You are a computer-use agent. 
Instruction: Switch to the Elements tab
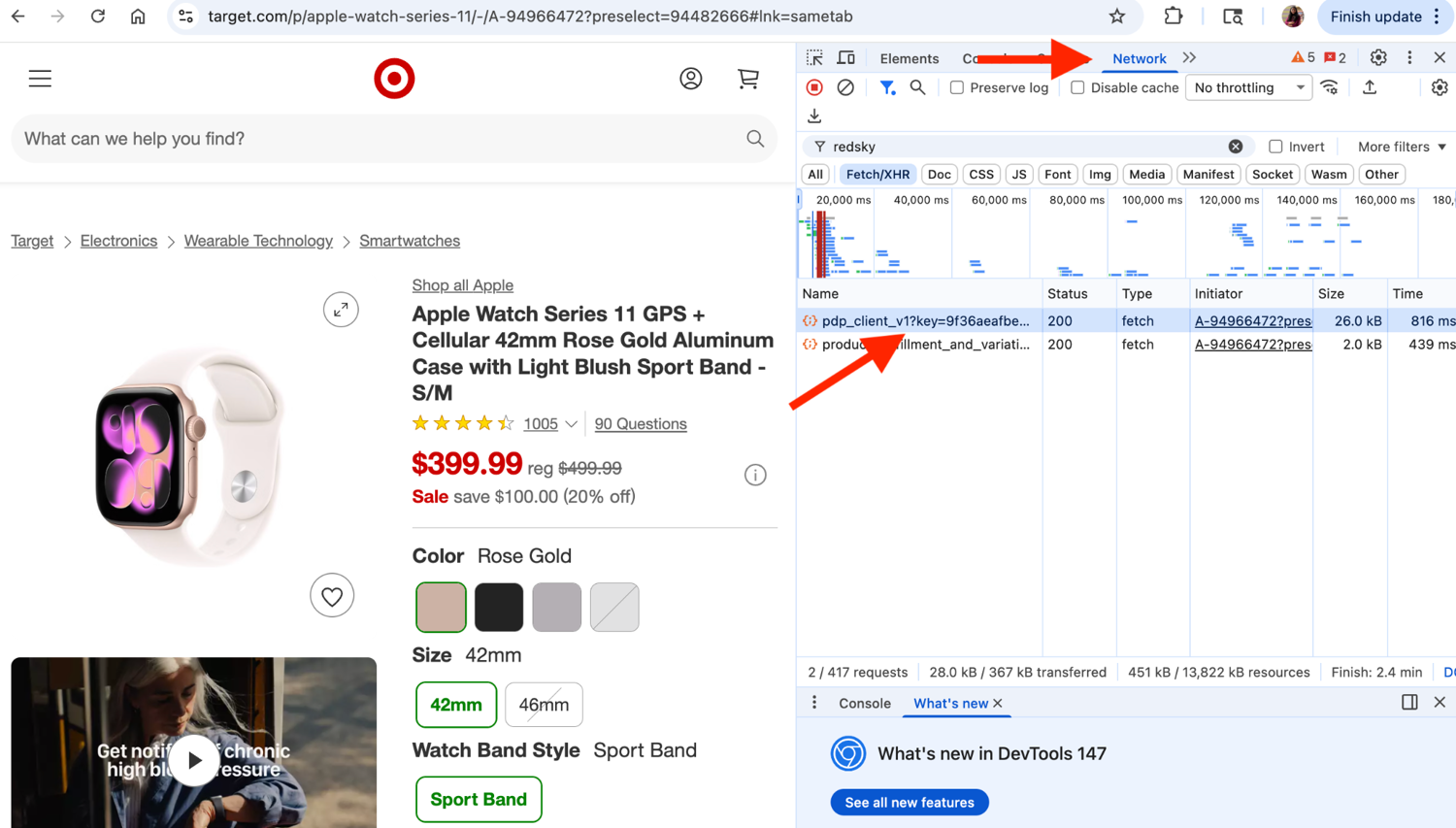click(x=909, y=58)
